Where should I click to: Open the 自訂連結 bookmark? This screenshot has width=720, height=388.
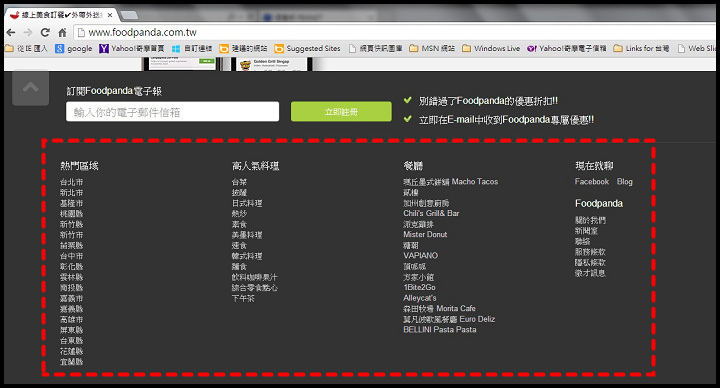[192, 48]
